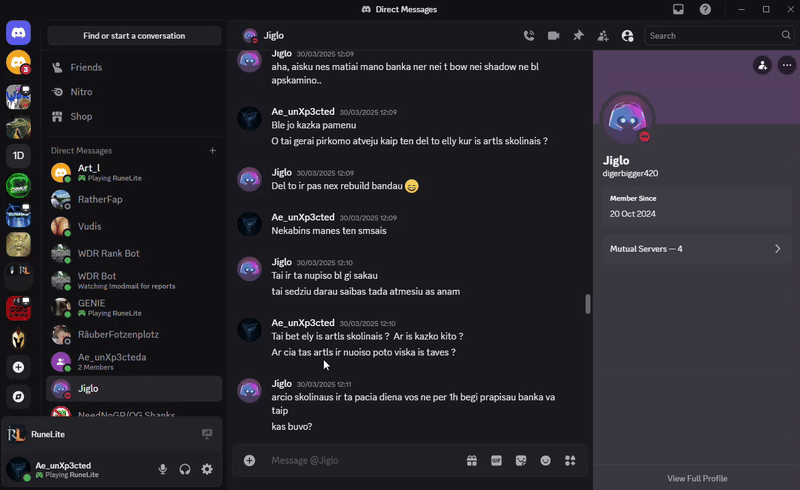The width and height of the screenshot is (800, 490).
Task: Focus the Message @Jiglo input box
Action: [x=360, y=461]
